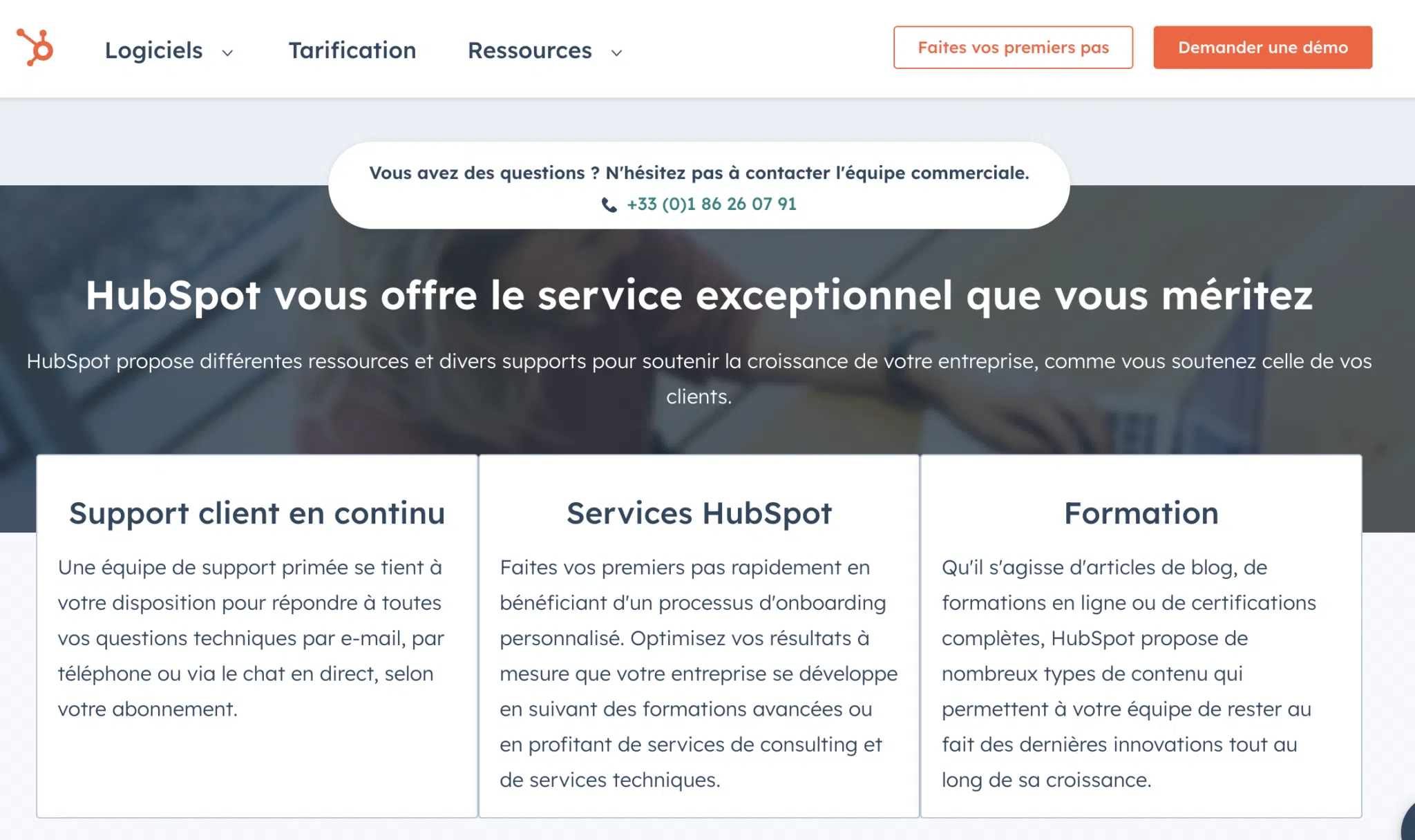The image size is (1415, 840).
Task: Click the phone icon beside the number
Action: tap(609, 204)
